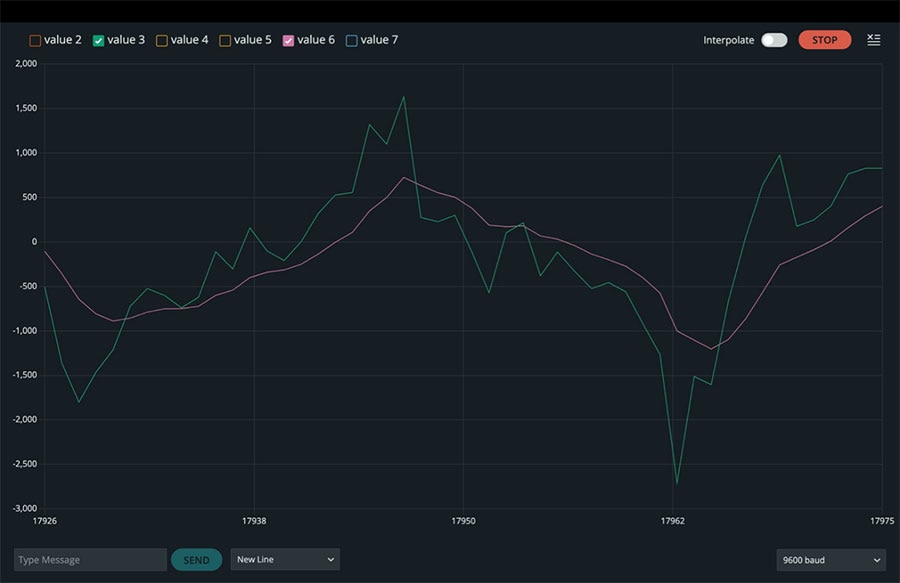Screen dimensions: 900x583
Task: Click the deepest dip of green line
Action: point(677,484)
